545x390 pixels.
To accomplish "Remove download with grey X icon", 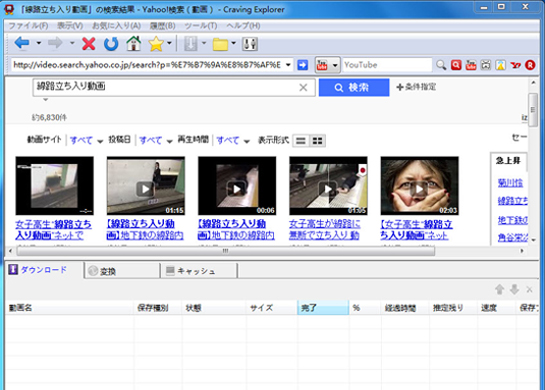I will pyautogui.click(x=529, y=290).
